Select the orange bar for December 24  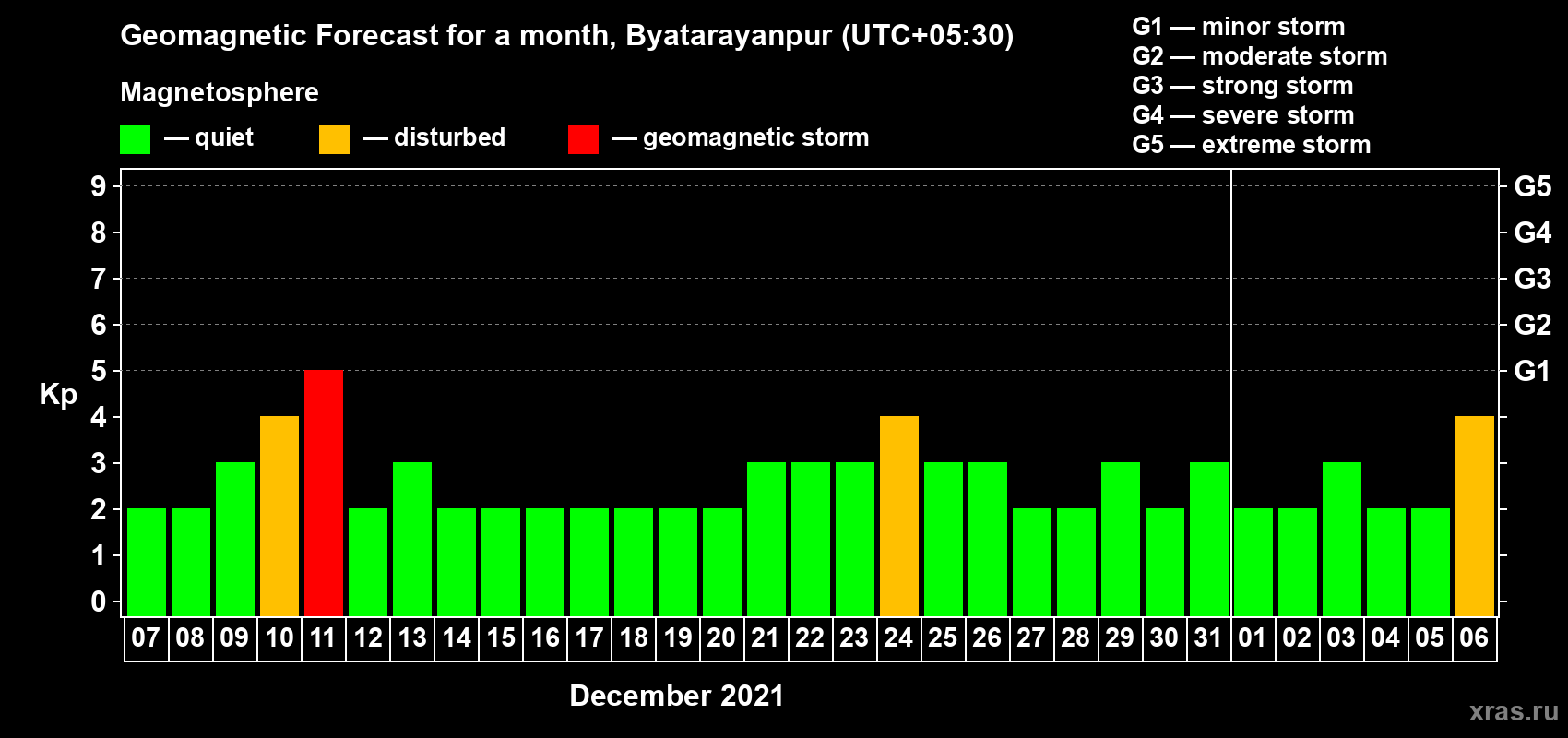click(899, 517)
